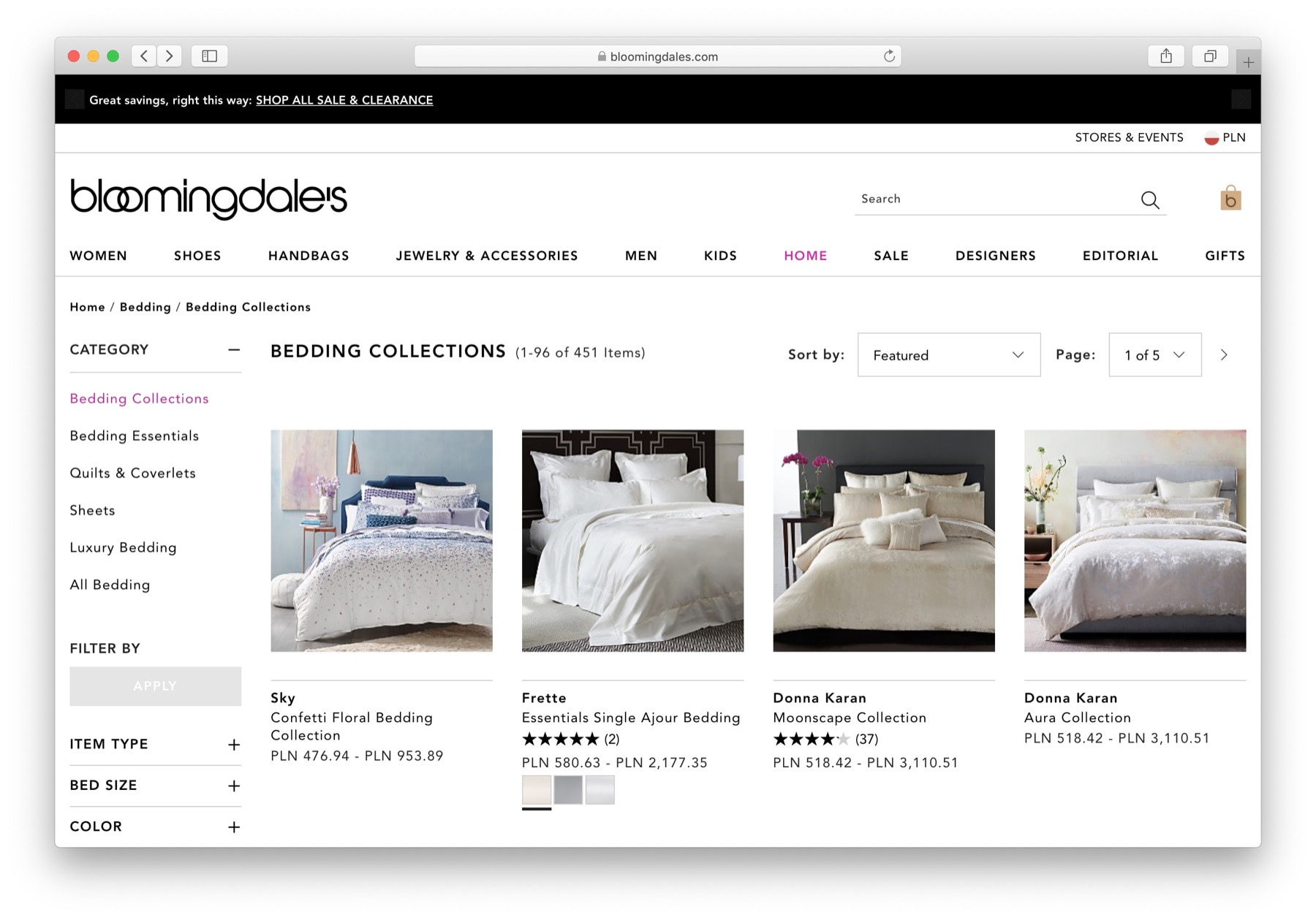
Task: Open the SALE menu item
Action: pyautogui.click(x=891, y=256)
